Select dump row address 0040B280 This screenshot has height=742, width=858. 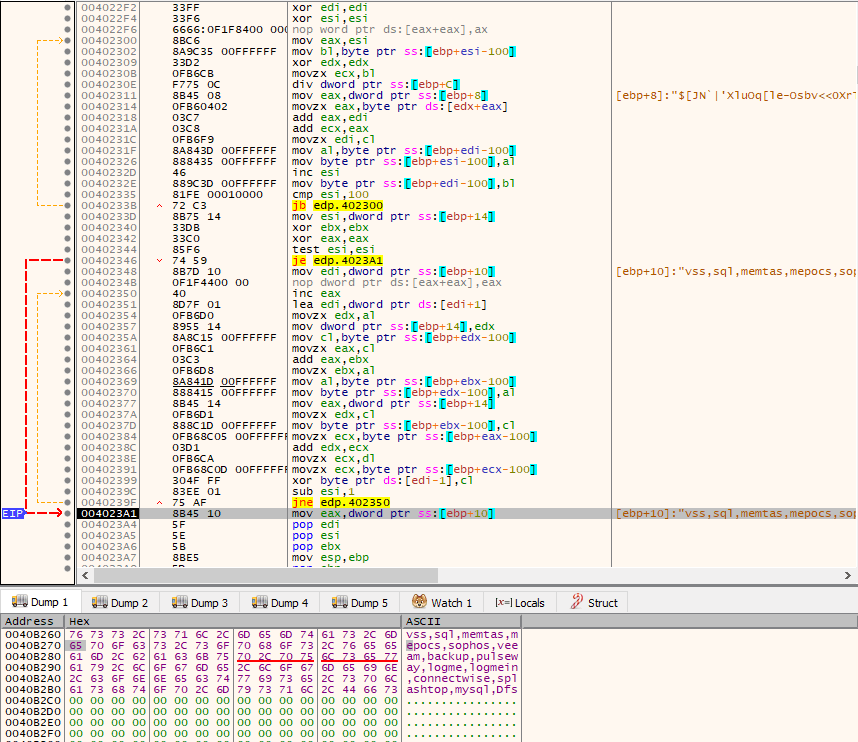pyautogui.click(x=33, y=656)
